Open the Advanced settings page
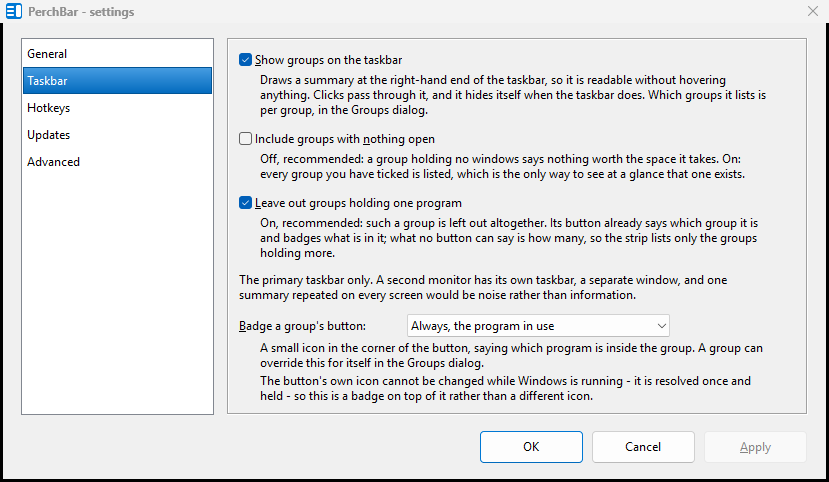 (117, 161)
